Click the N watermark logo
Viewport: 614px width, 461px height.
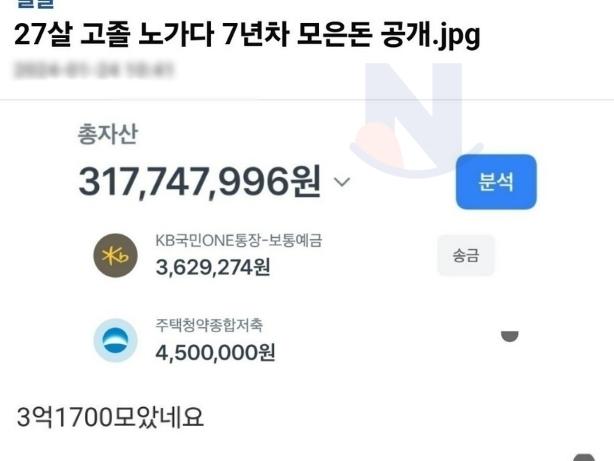click(x=417, y=119)
